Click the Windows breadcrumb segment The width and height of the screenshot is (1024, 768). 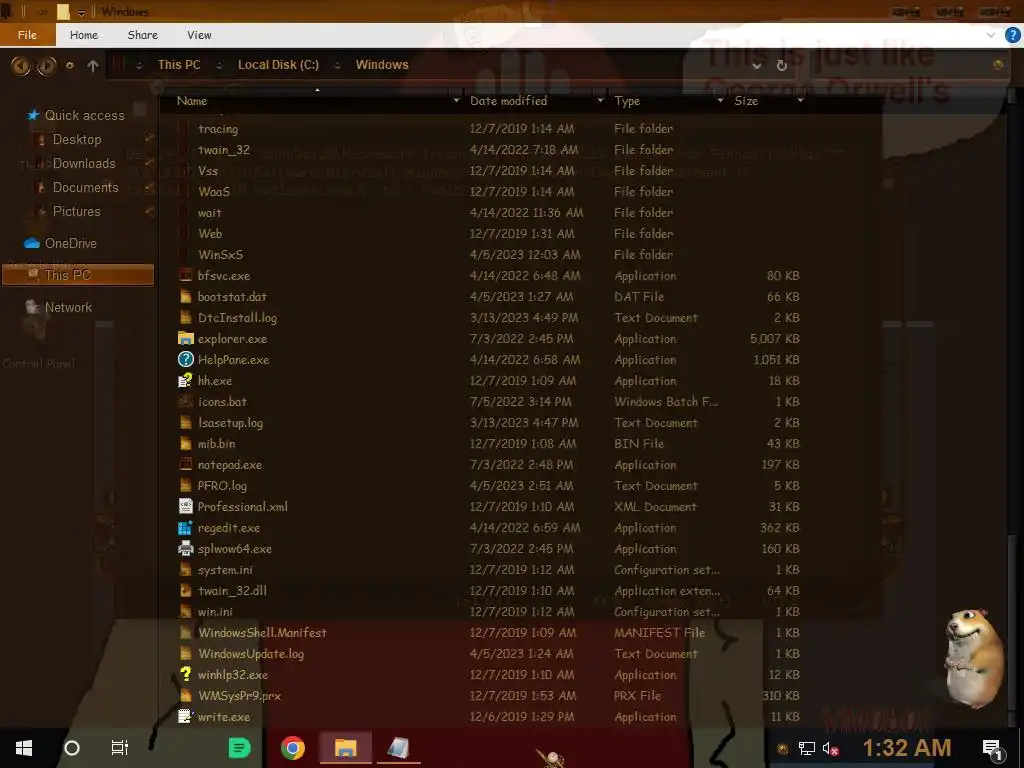pyautogui.click(x=382, y=65)
